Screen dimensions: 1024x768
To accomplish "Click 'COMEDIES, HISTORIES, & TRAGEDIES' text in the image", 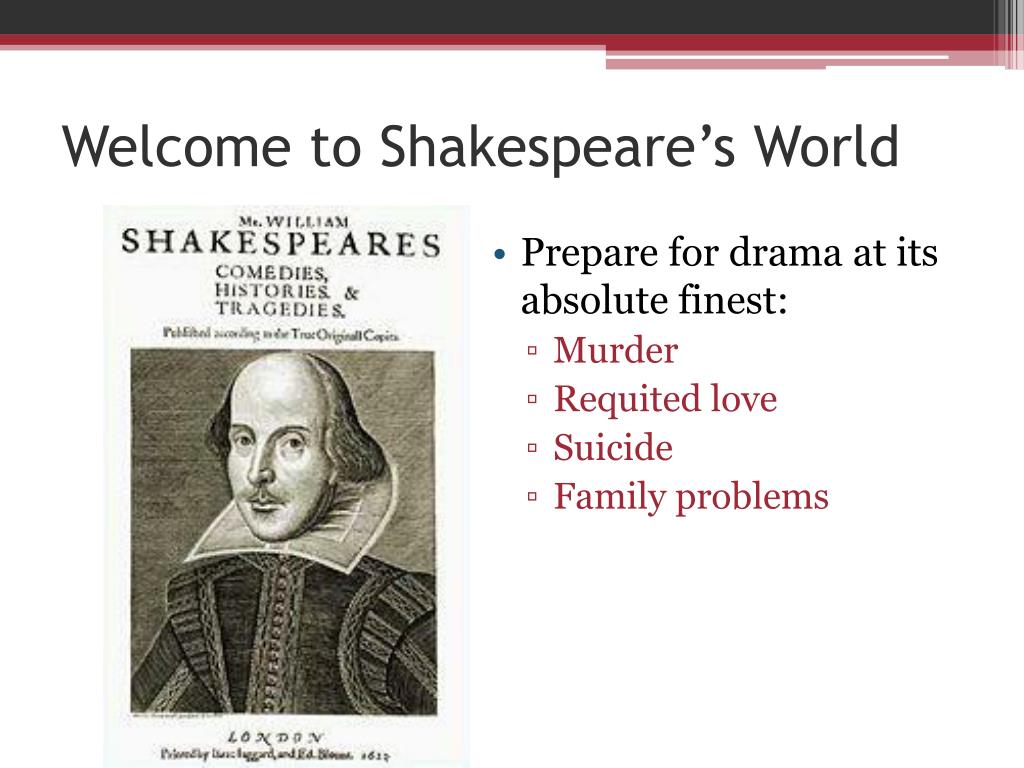I will (x=286, y=291).
